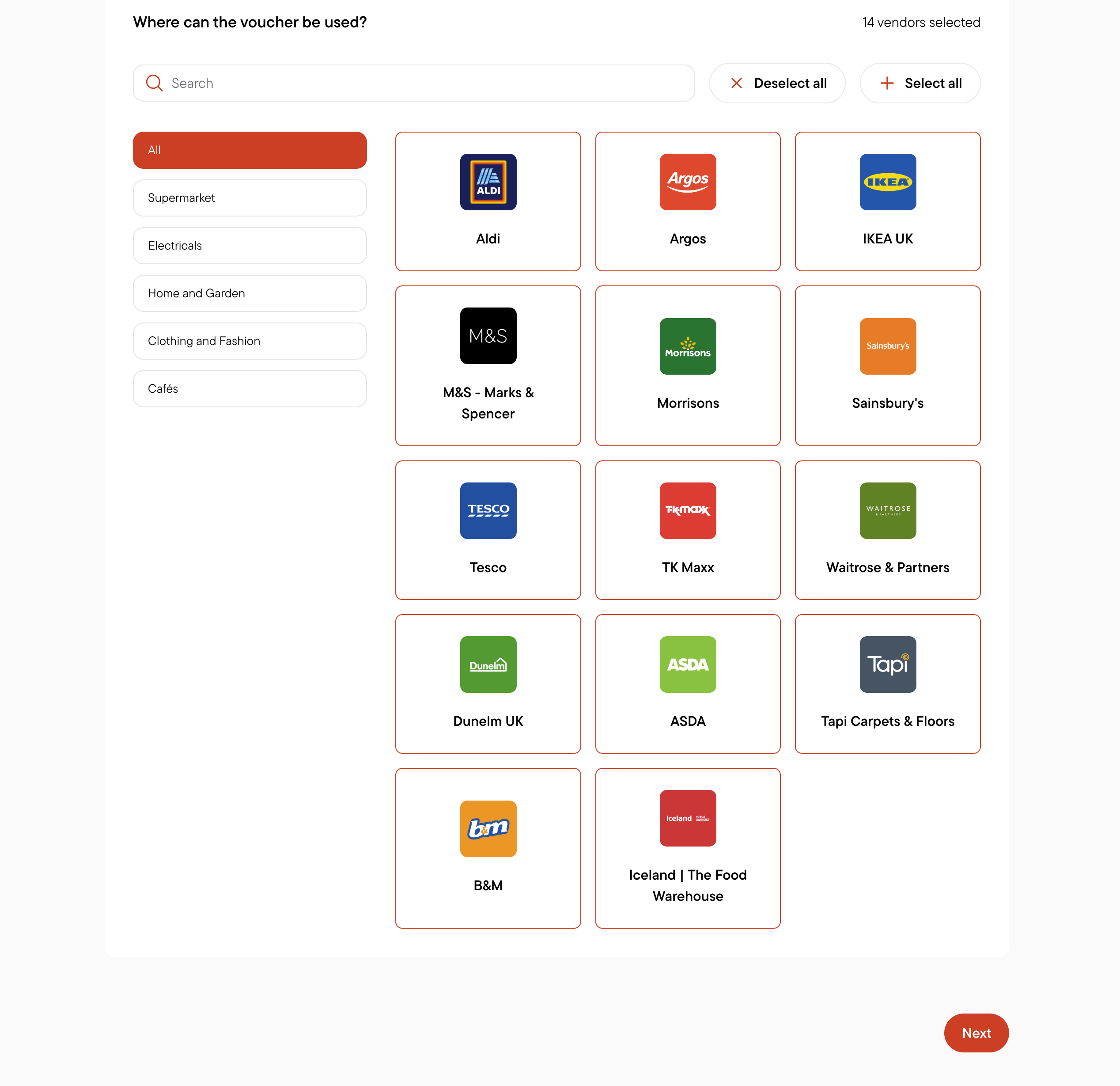The image size is (1120, 1086).
Task: Click 'Where can the voucher be used?' heading
Action: (x=250, y=22)
